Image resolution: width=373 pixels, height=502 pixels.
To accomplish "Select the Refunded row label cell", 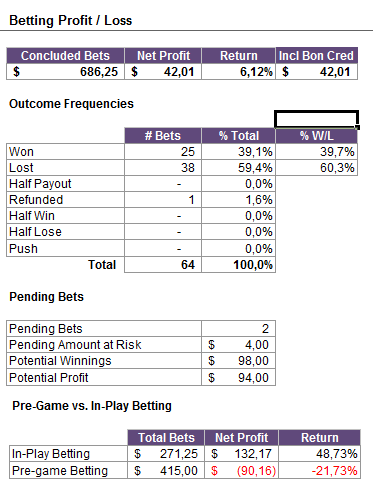I will pyautogui.click(x=65, y=200).
